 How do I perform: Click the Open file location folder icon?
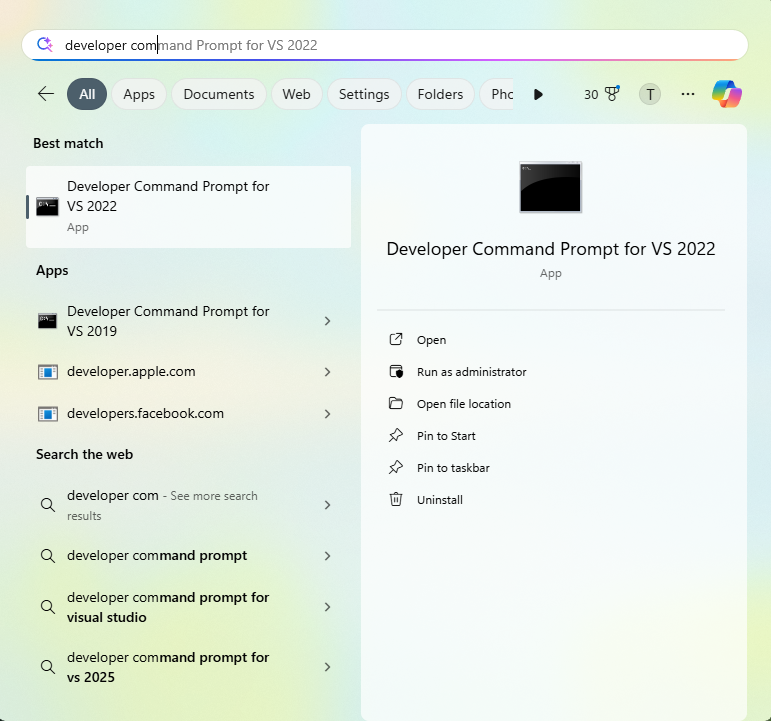click(x=396, y=404)
